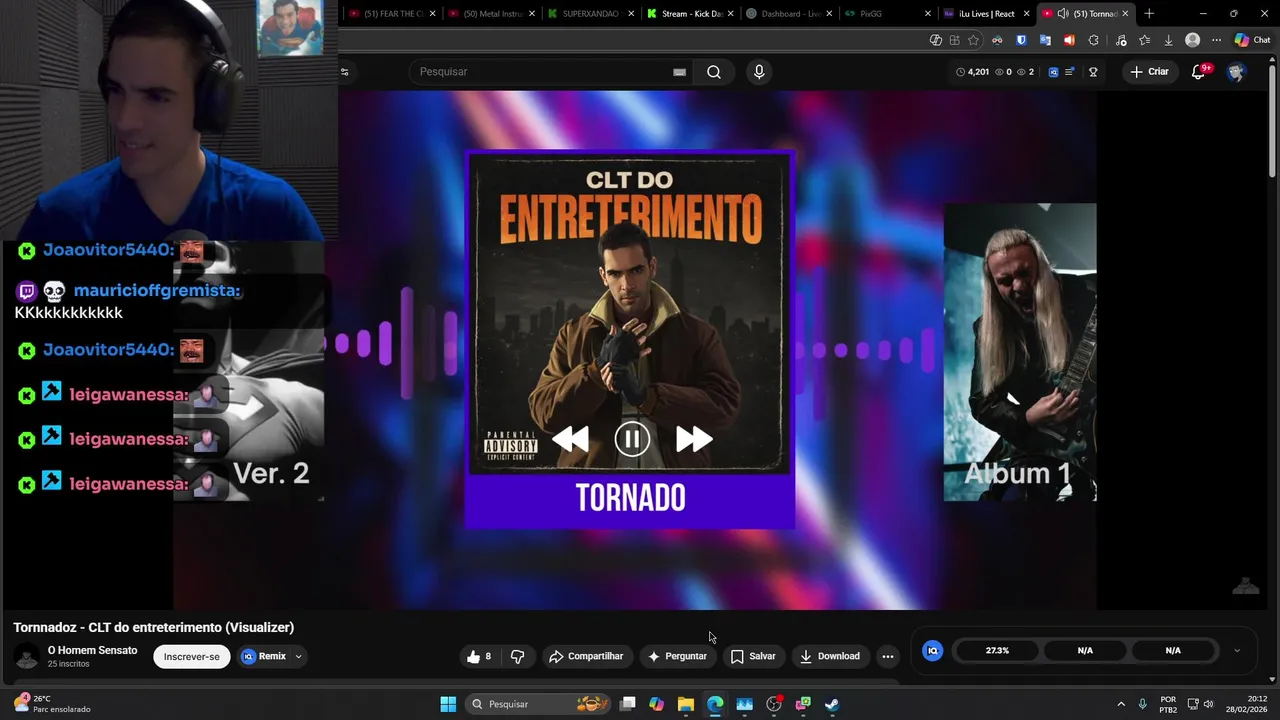
Task: Click the YouTube search magnifier button
Action: [x=714, y=72]
